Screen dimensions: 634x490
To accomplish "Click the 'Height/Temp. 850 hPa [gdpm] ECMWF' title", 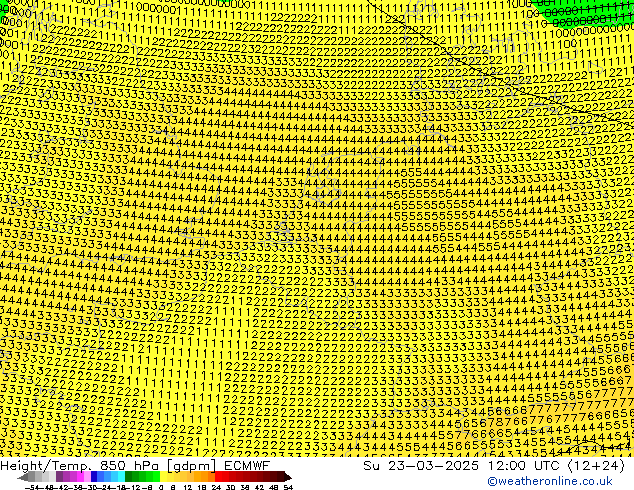I will [x=135, y=466].
